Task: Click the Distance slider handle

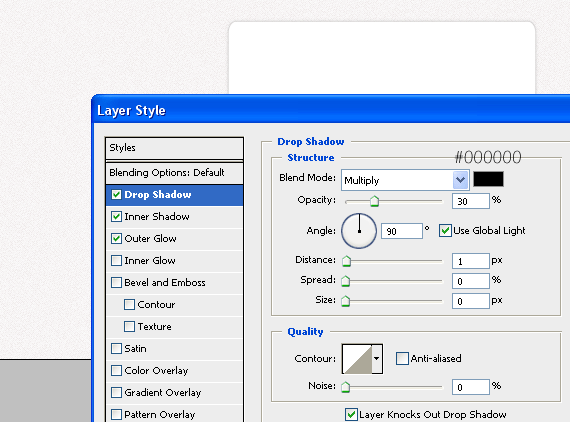Action: point(346,261)
